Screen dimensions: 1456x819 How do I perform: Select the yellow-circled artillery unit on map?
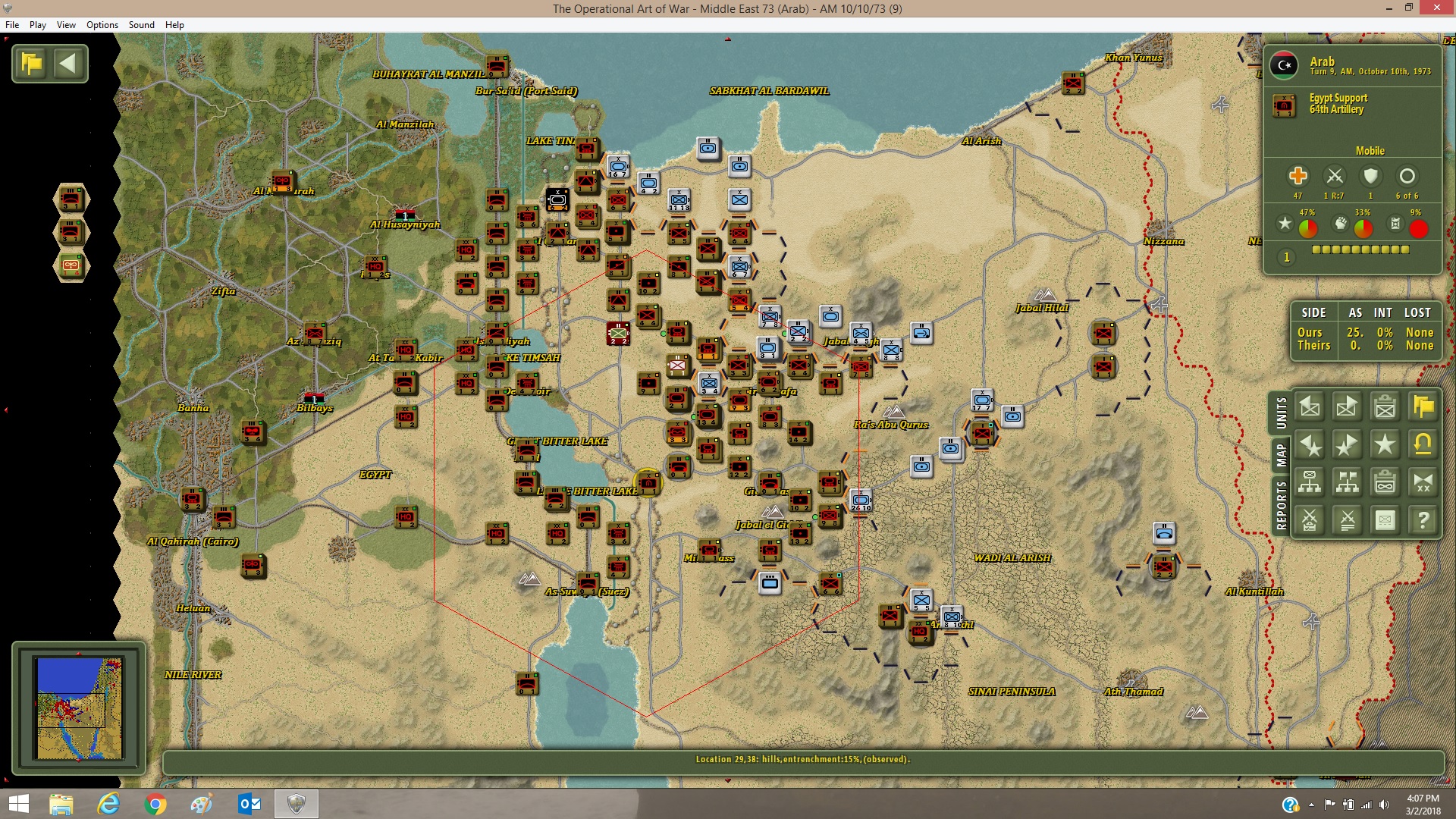coord(648,482)
